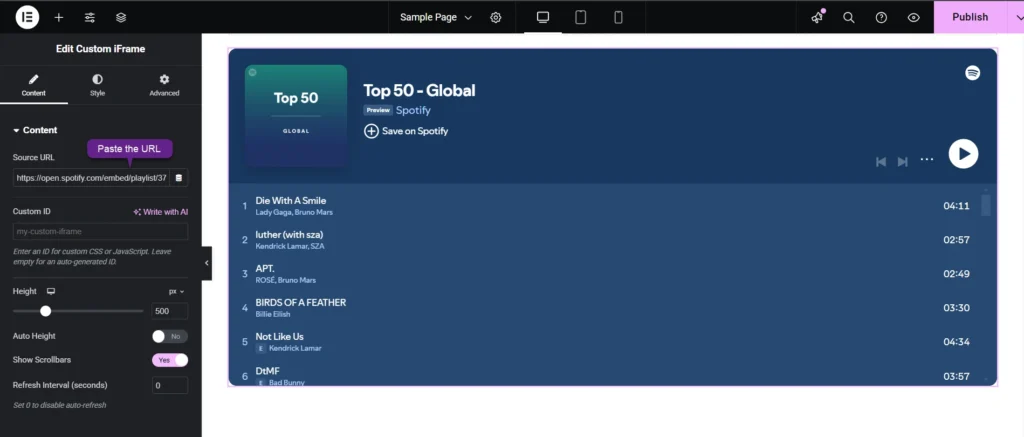Click the 03:30 track duration

pos(956,308)
